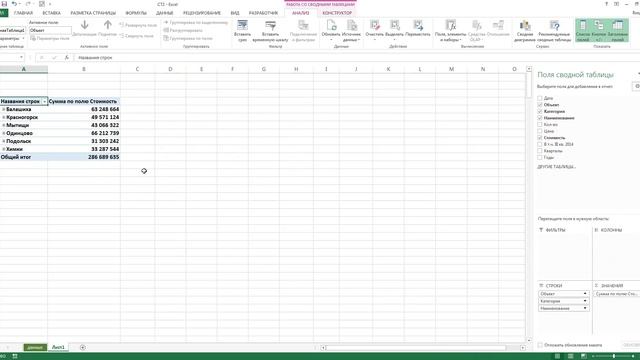Open the Change Data Source (Источник данных) icon
640x360 pixels.
point(351,26)
